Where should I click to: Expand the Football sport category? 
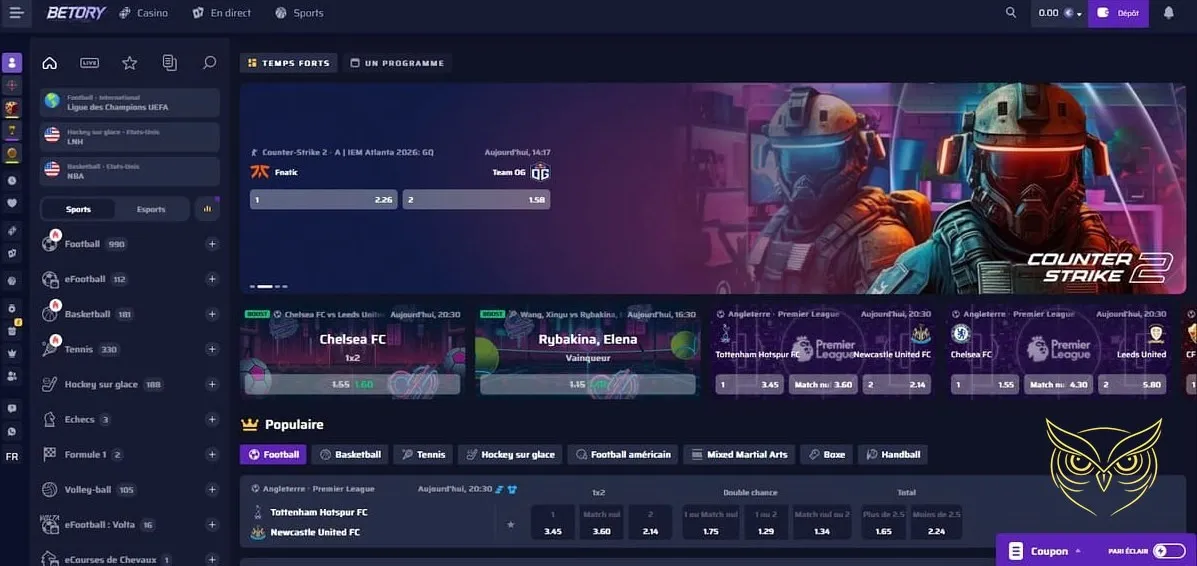pos(212,244)
